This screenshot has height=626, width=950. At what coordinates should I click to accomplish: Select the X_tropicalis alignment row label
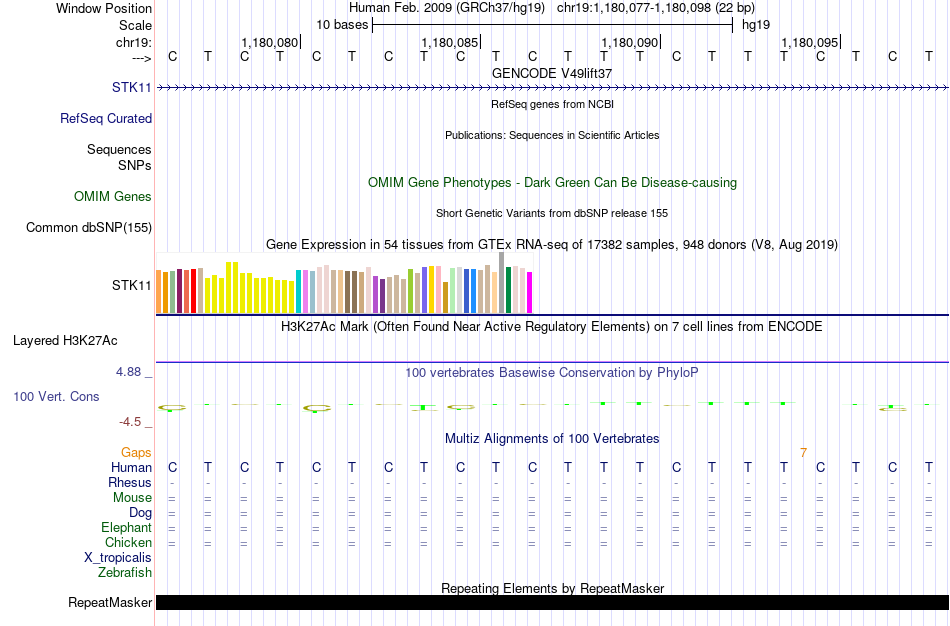pos(118,558)
